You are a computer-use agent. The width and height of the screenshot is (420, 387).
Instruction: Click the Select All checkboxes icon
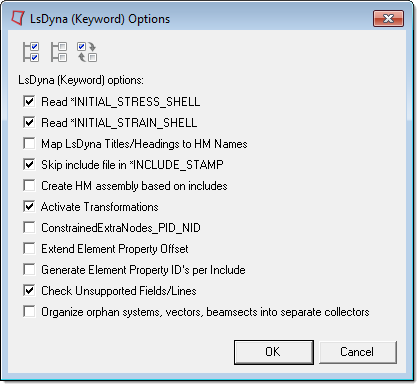31,52
